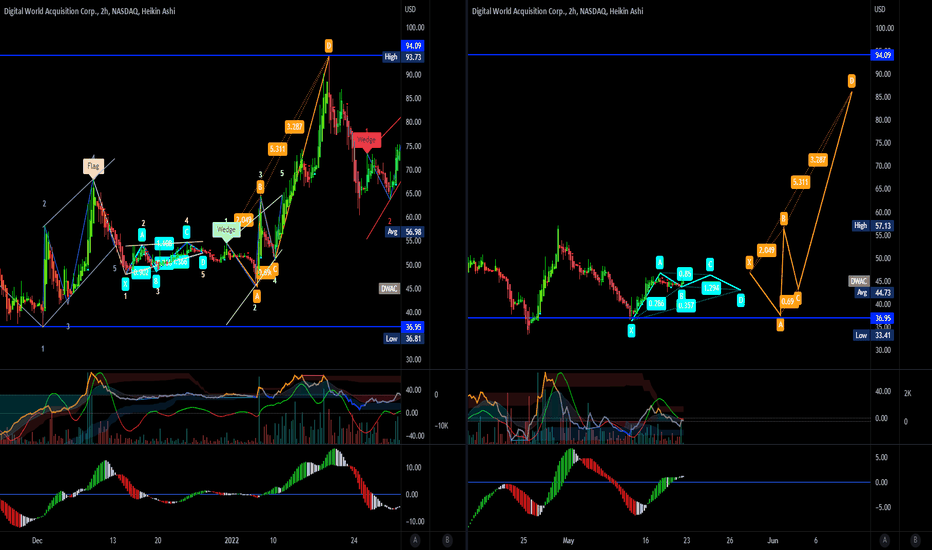Click cyan '0.357' ratio label
The height and width of the screenshot is (550, 932).
(686, 305)
